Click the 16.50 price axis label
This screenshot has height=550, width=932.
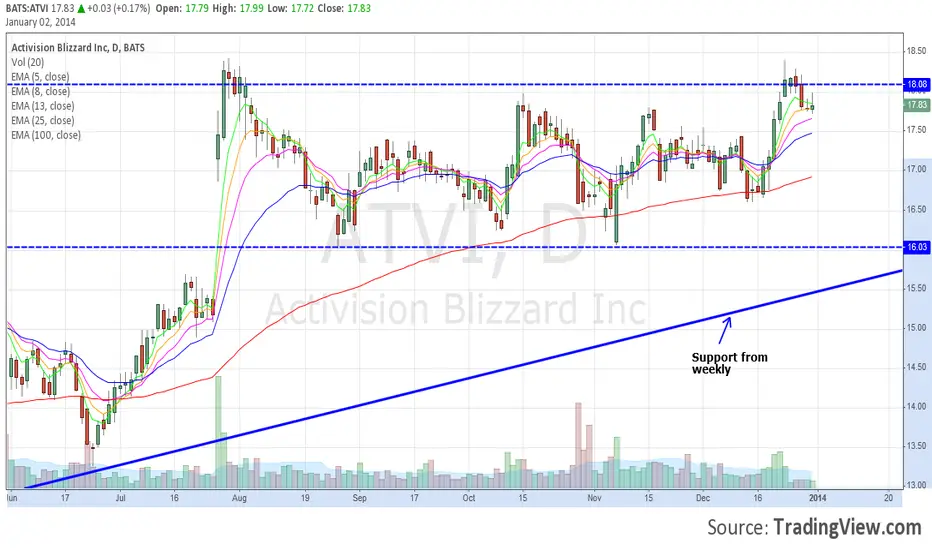tap(916, 209)
